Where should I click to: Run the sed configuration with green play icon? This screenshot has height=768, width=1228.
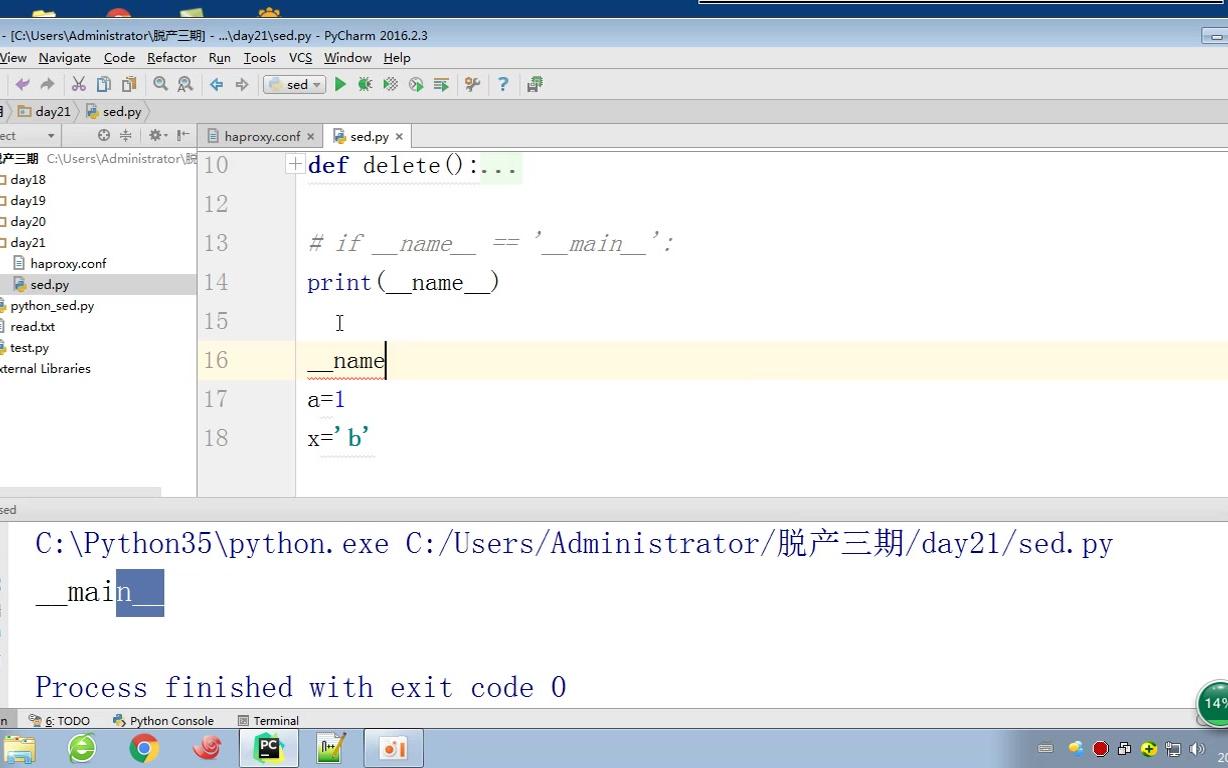(x=340, y=84)
